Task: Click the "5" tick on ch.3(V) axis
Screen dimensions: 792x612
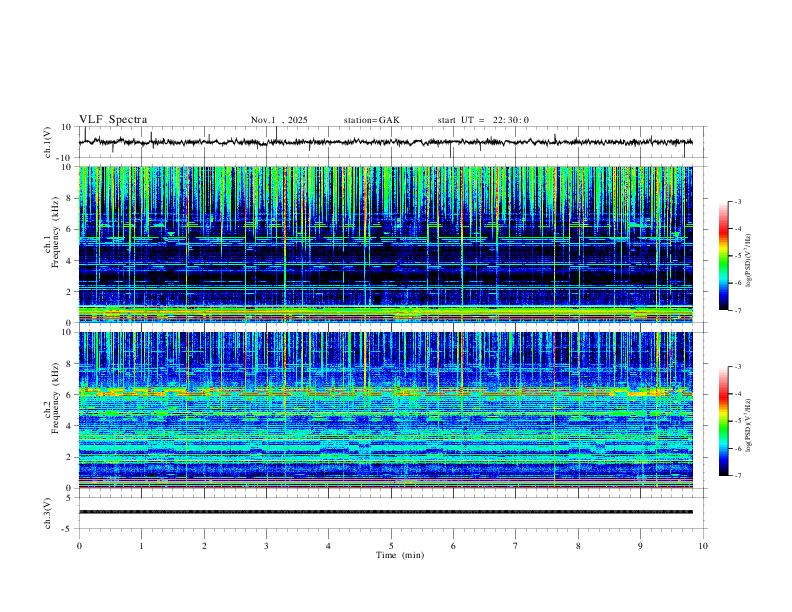Action: coord(70,498)
